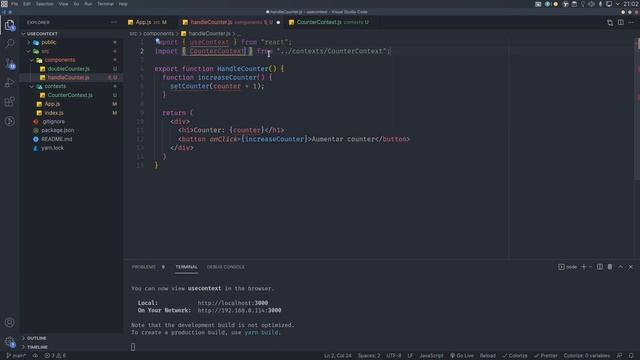
Task: Open the Terminal menu
Action: click(105, 4)
